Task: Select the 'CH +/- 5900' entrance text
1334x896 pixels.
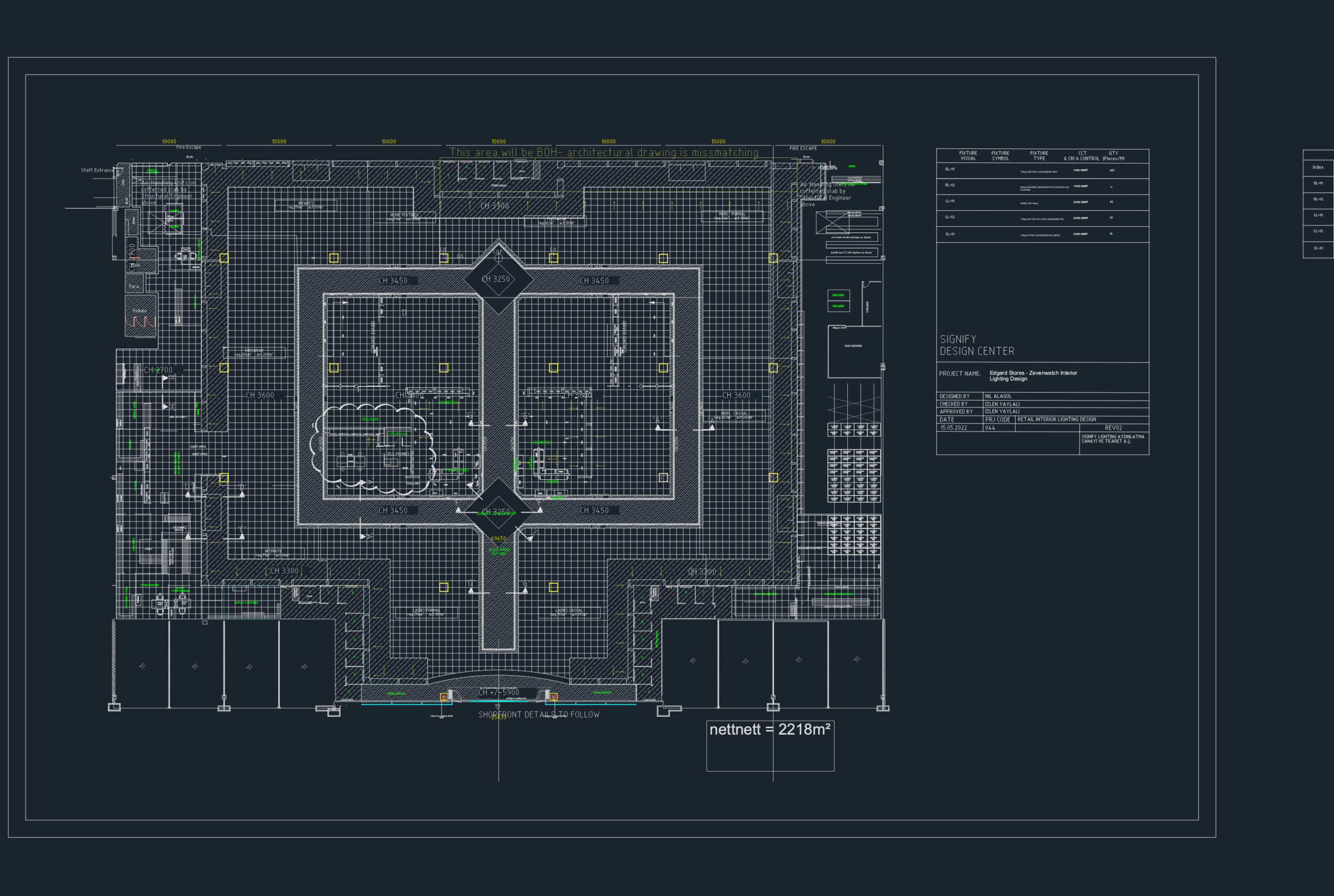Action: [498, 692]
